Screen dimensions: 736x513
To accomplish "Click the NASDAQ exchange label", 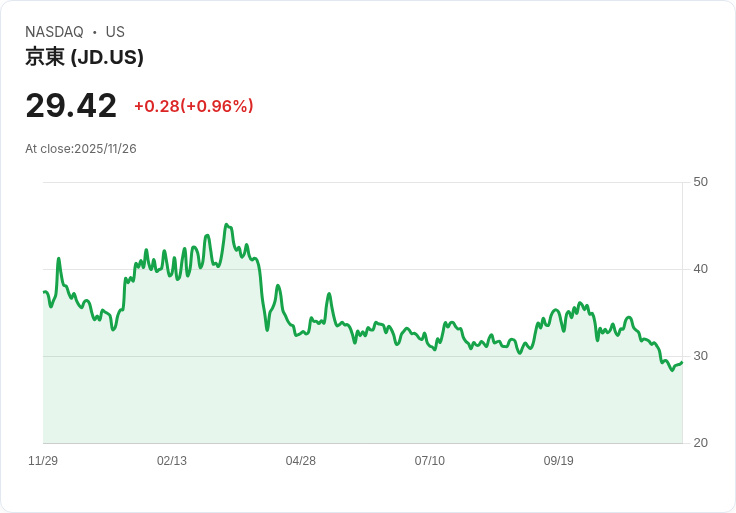I will pyautogui.click(x=54, y=32).
